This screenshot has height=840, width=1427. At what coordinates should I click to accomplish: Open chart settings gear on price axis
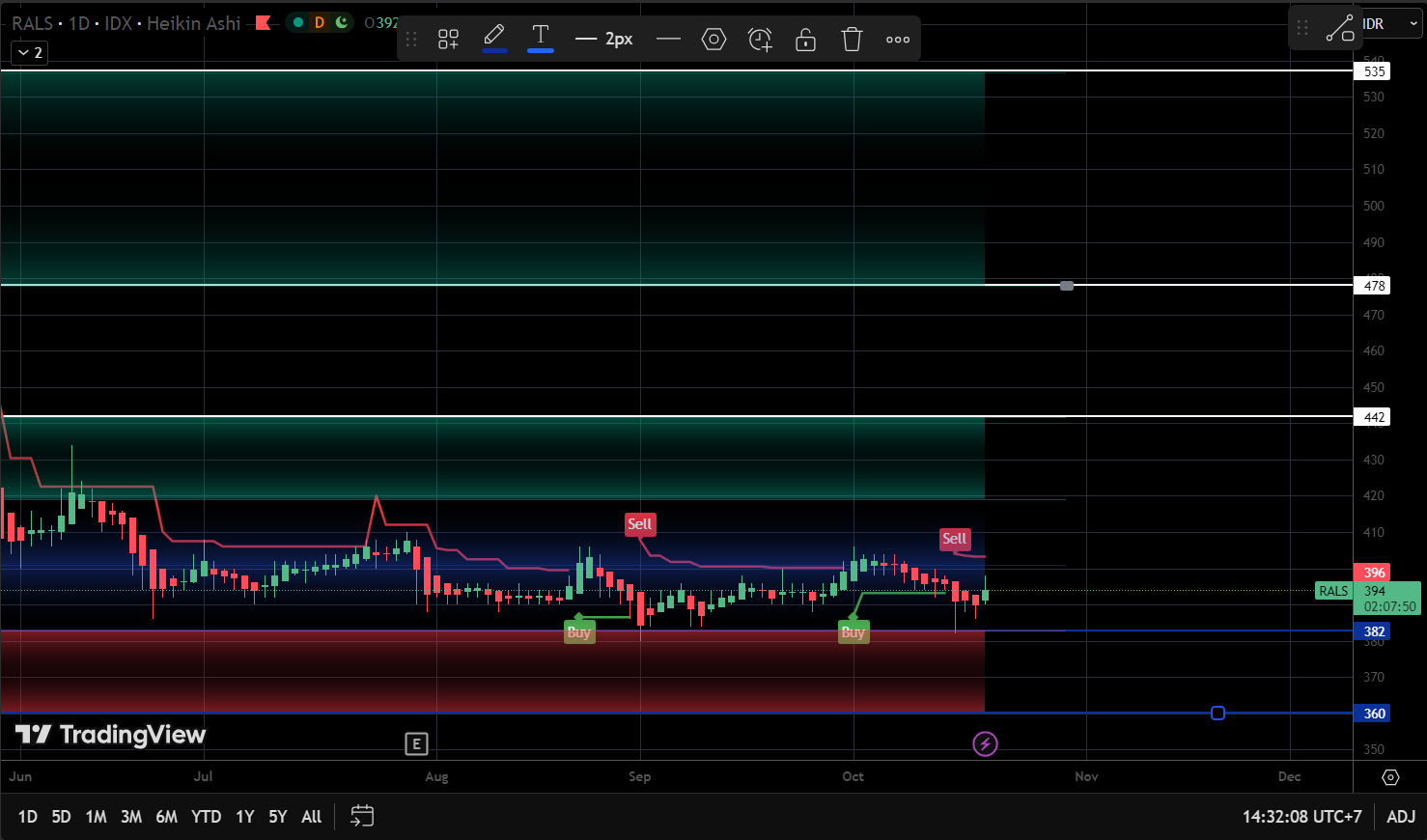1390,777
